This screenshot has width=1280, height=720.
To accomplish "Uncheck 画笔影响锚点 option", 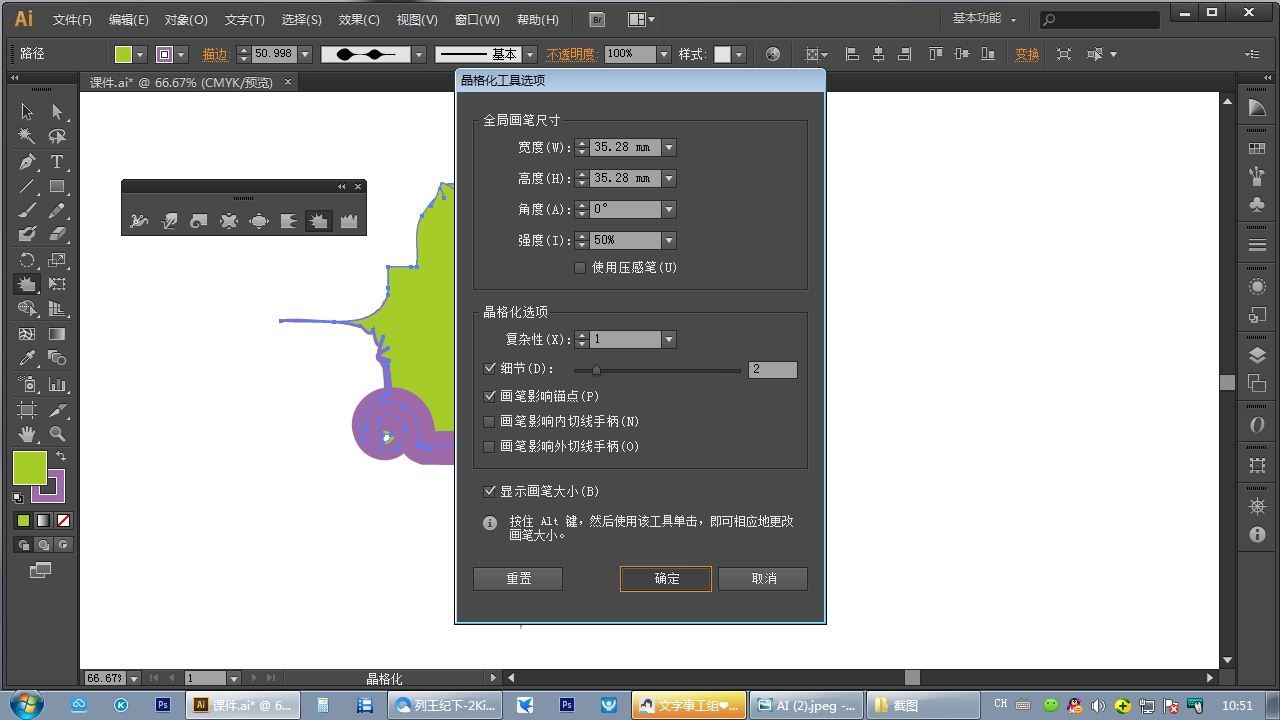I will click(490, 396).
